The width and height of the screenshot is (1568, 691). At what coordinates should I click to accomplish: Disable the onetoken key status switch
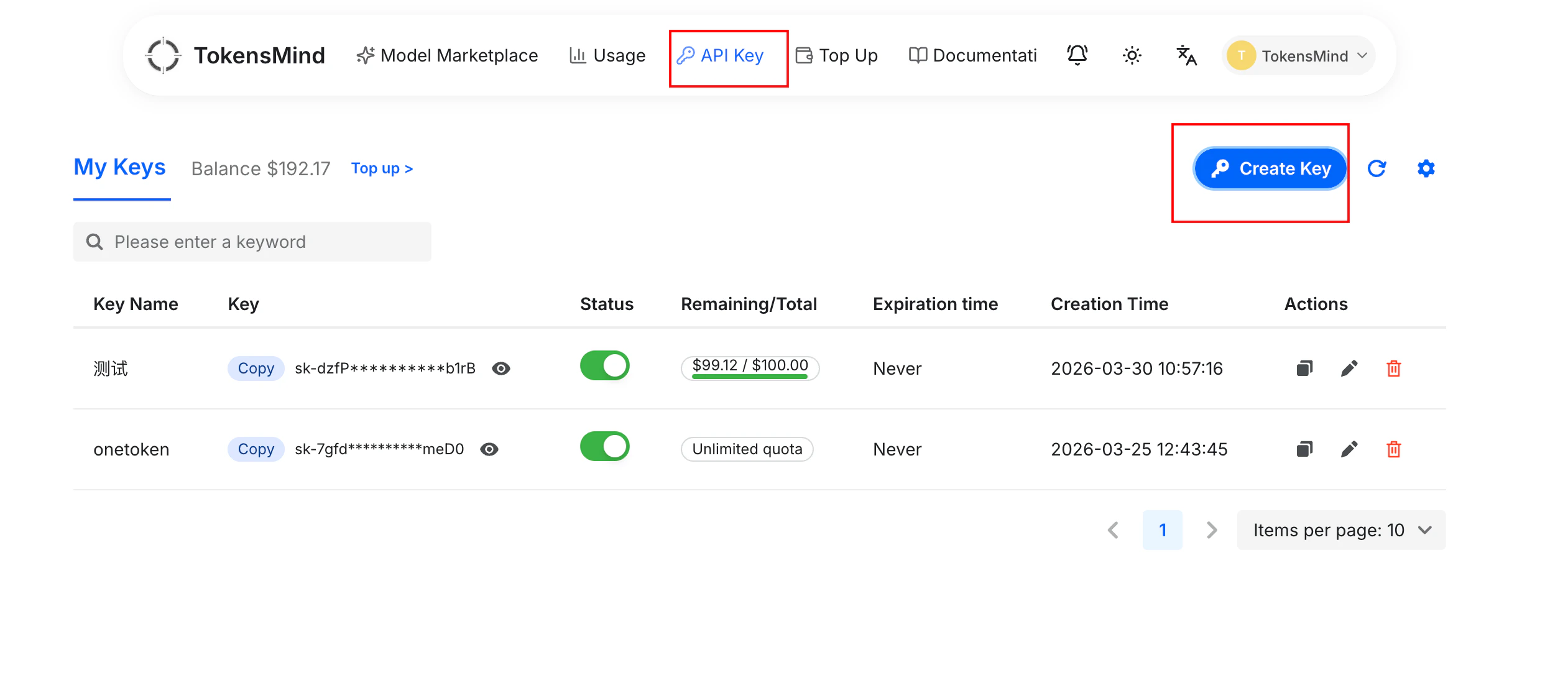604,446
